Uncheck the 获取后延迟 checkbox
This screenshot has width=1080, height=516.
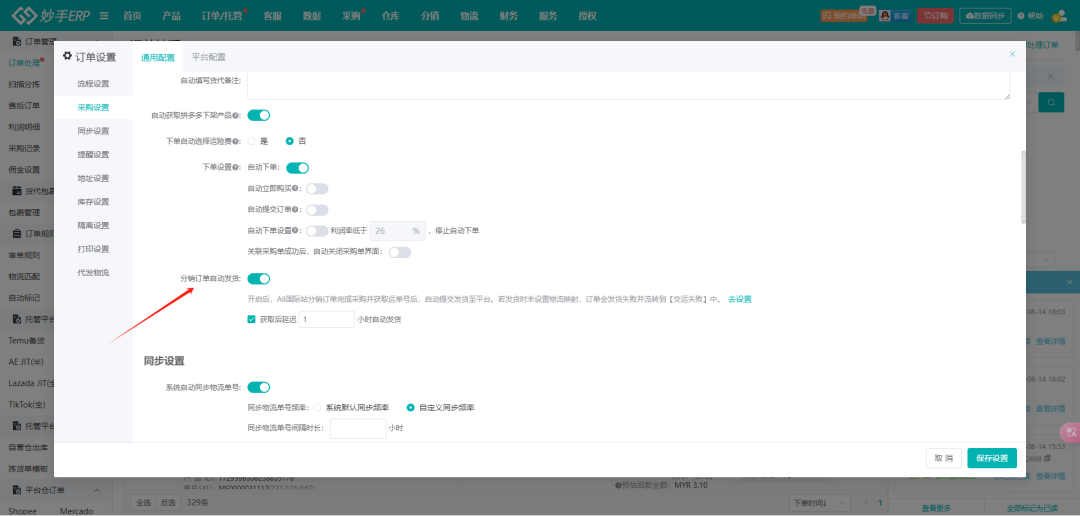[252, 320]
